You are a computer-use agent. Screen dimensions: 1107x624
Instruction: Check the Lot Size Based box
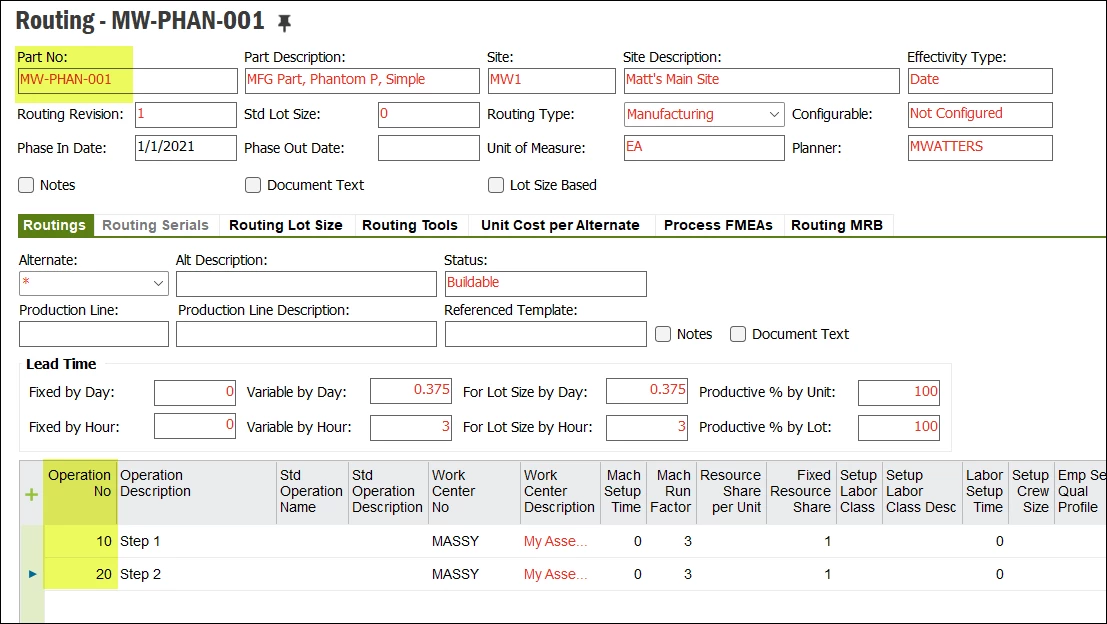coord(496,185)
